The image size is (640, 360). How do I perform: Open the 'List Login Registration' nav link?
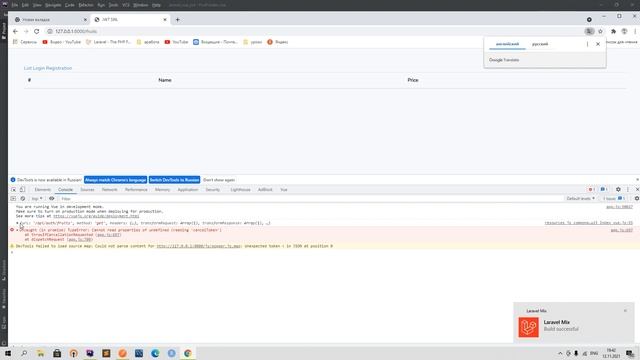[x=48, y=68]
